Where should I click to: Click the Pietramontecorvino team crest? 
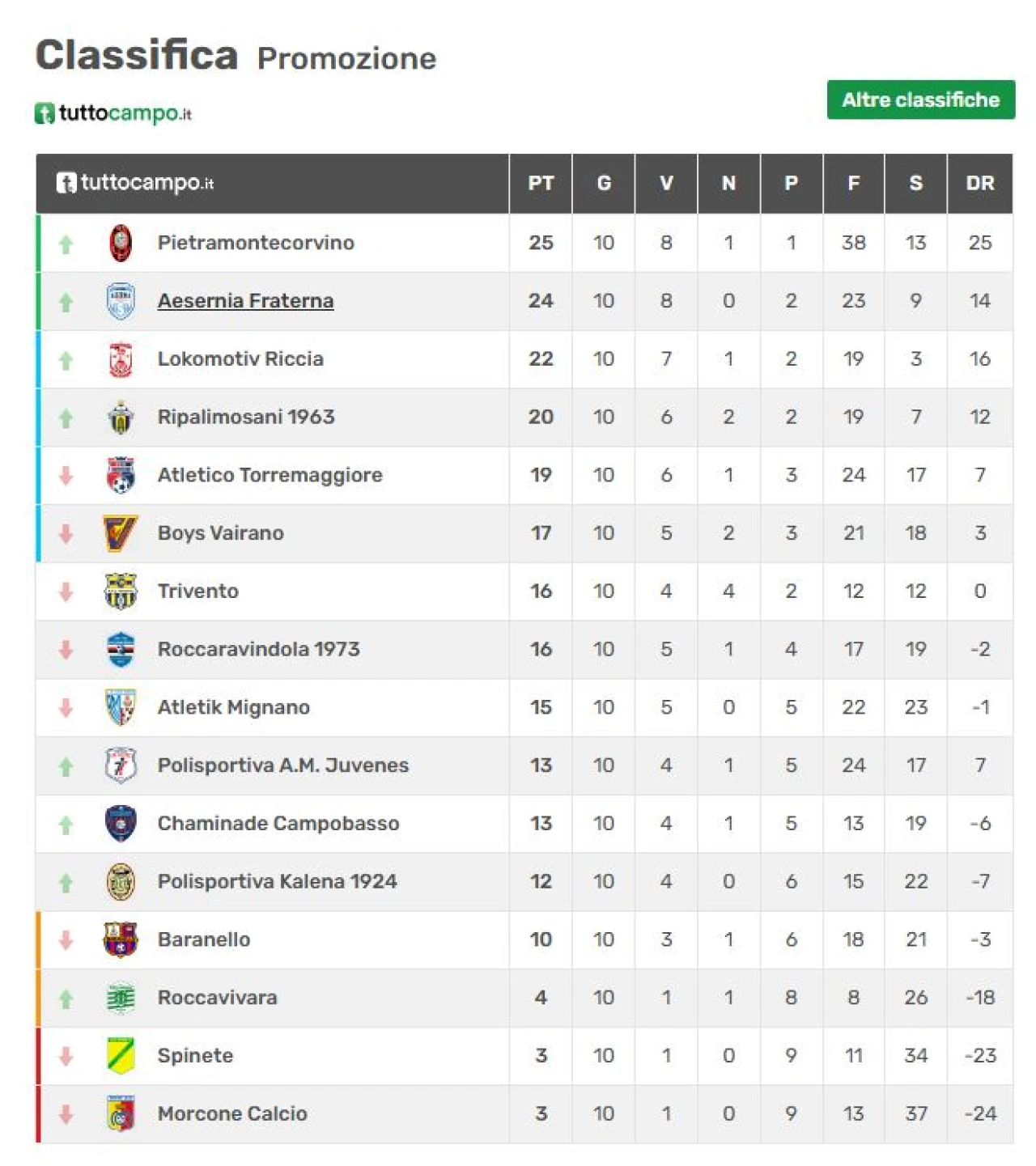[121, 243]
